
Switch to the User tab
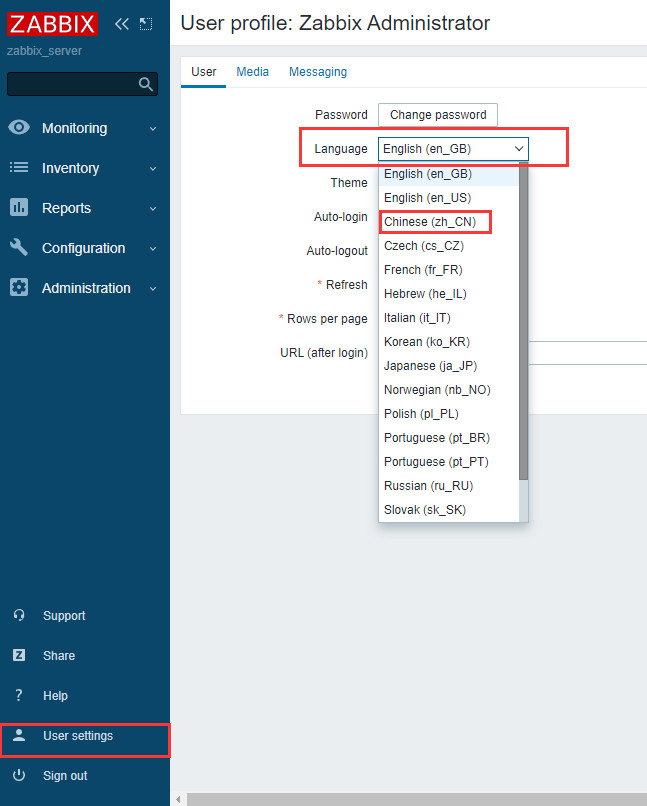coord(204,72)
